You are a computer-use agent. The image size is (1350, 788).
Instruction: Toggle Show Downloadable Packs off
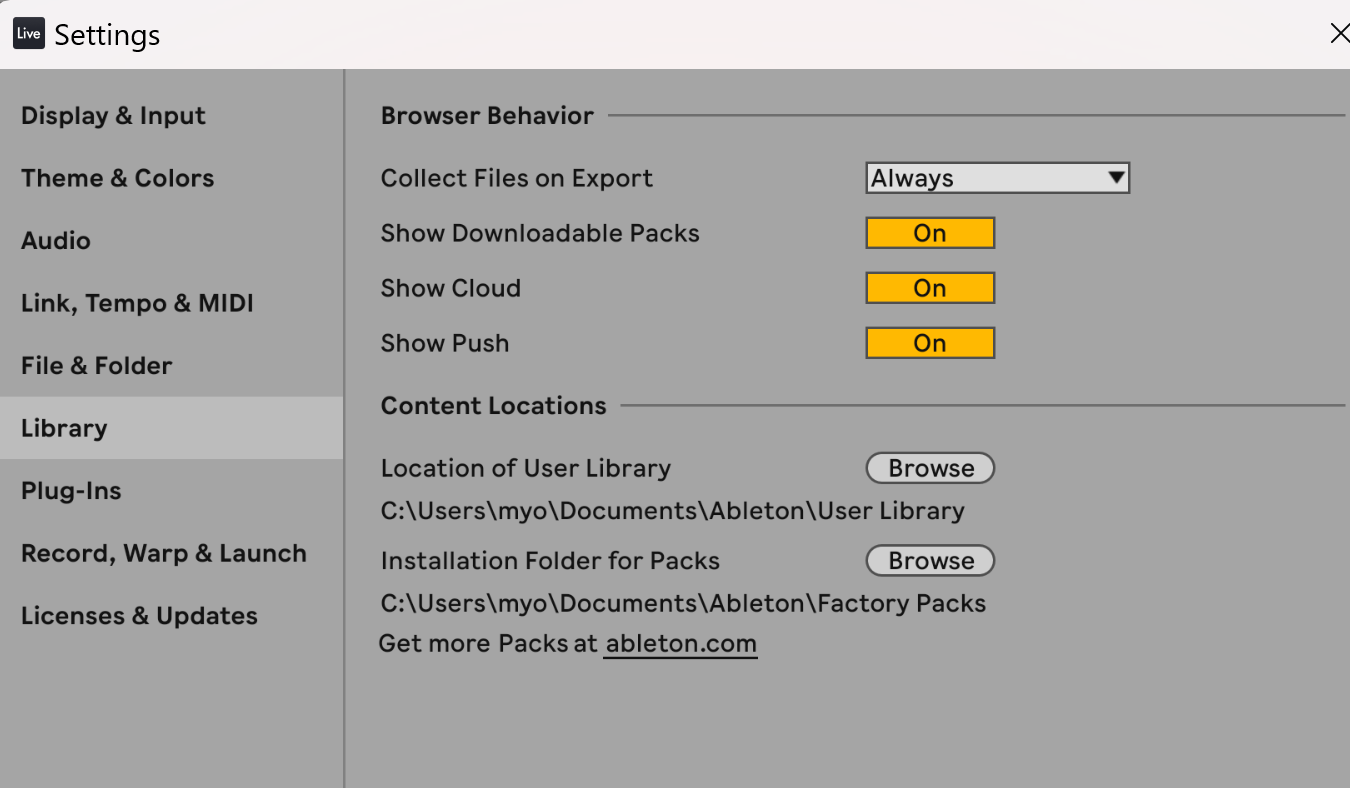pos(929,233)
